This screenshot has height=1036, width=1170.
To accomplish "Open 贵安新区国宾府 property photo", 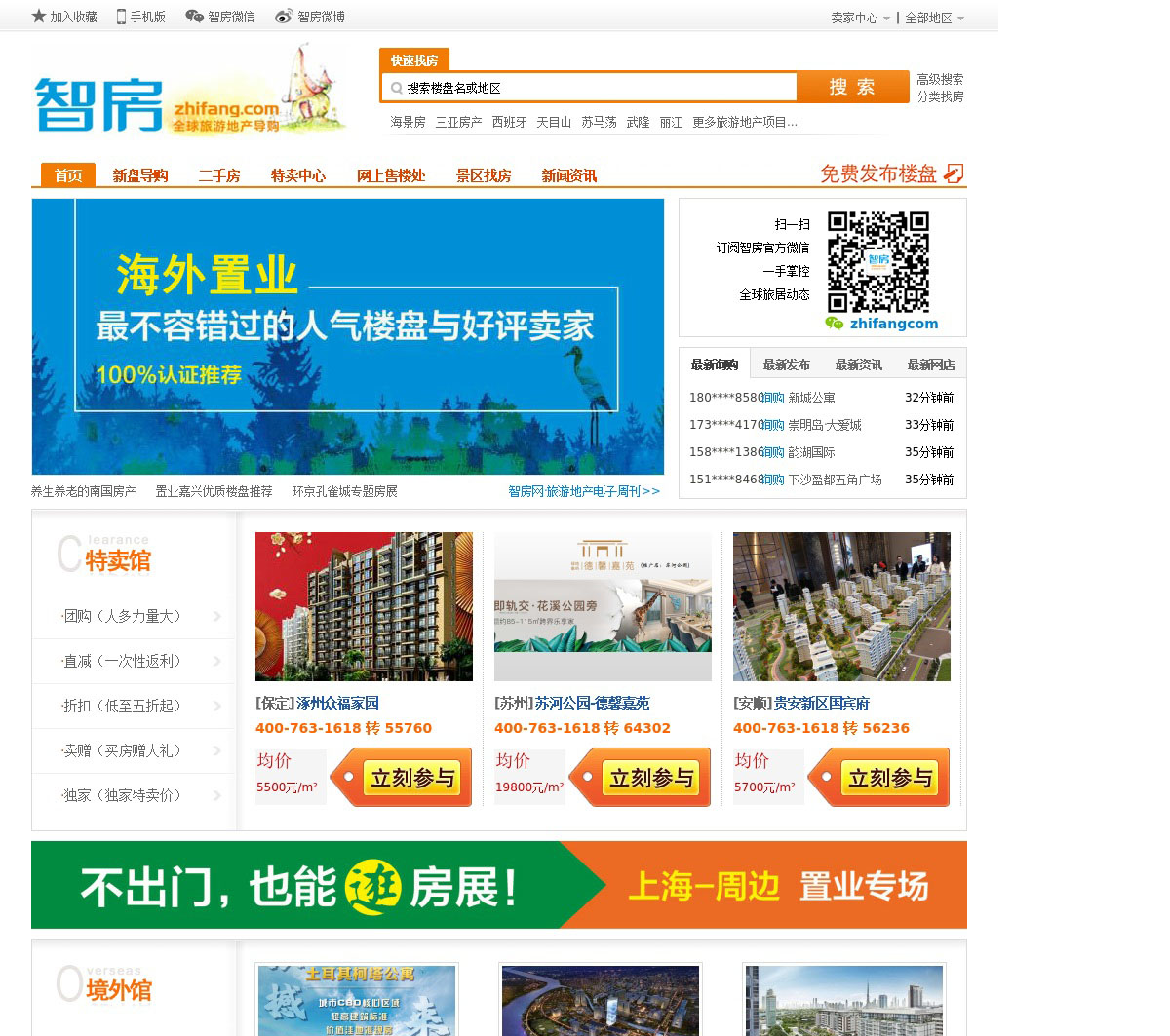I will coord(841,606).
